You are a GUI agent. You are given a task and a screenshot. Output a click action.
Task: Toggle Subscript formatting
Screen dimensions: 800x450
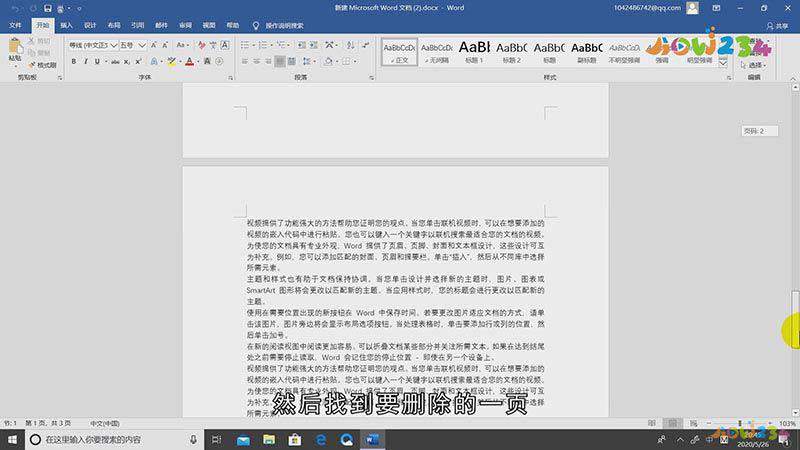pos(127,62)
